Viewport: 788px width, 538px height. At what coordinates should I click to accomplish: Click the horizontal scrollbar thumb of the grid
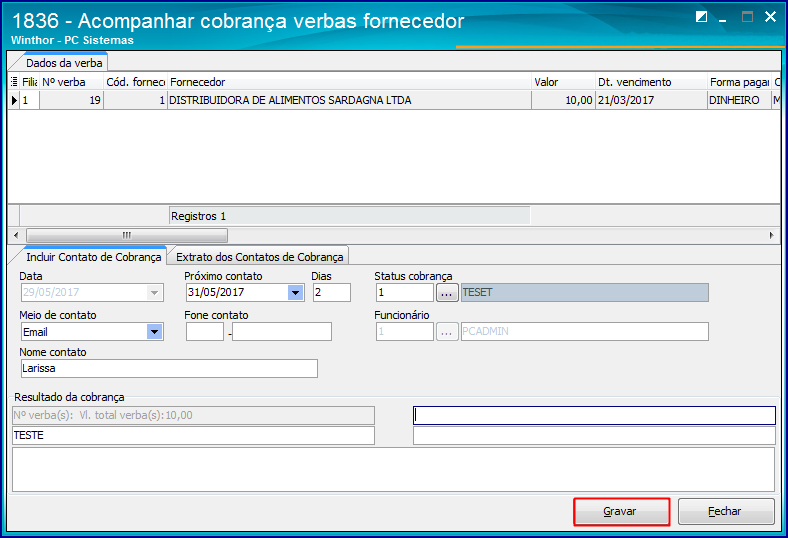pyautogui.click(x=127, y=235)
